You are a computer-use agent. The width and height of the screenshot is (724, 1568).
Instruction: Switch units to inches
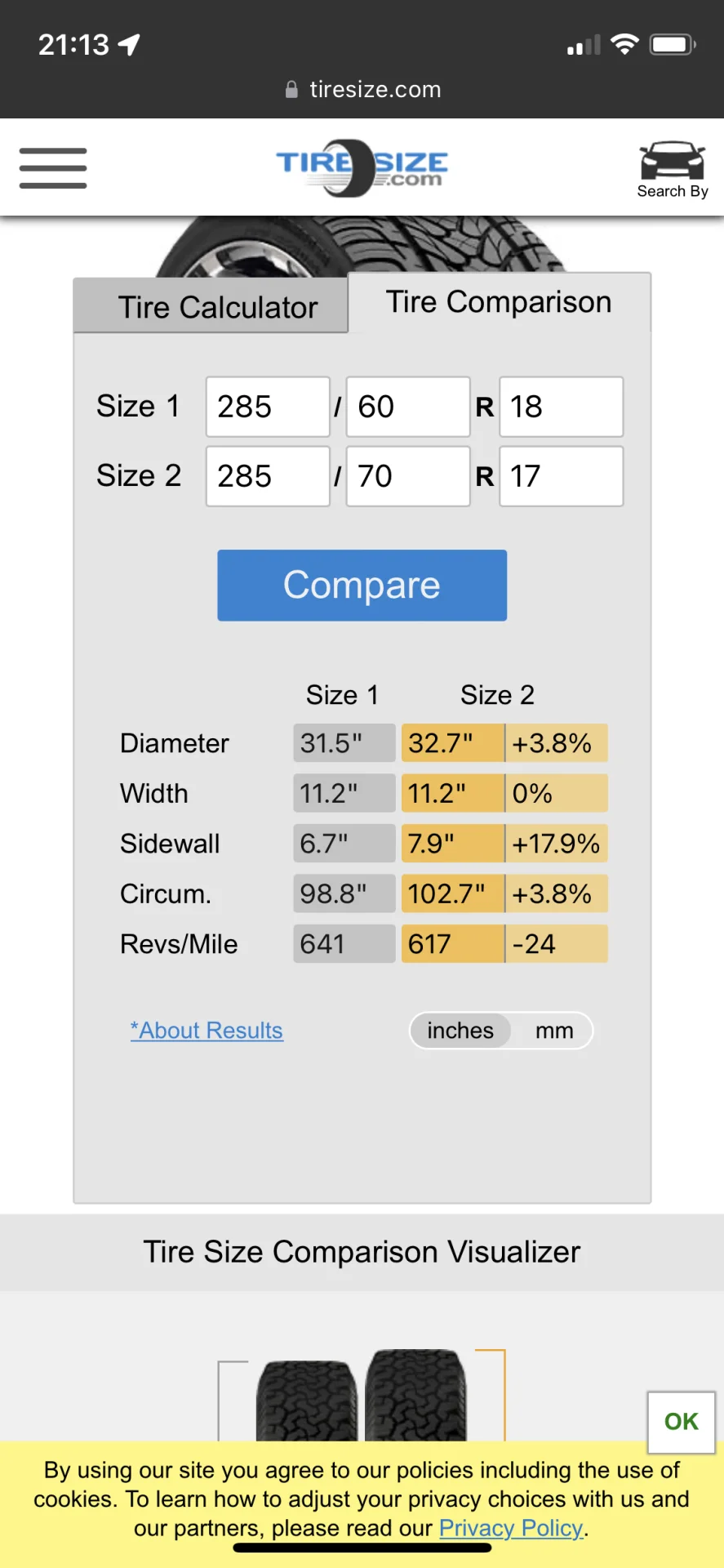tap(460, 1031)
